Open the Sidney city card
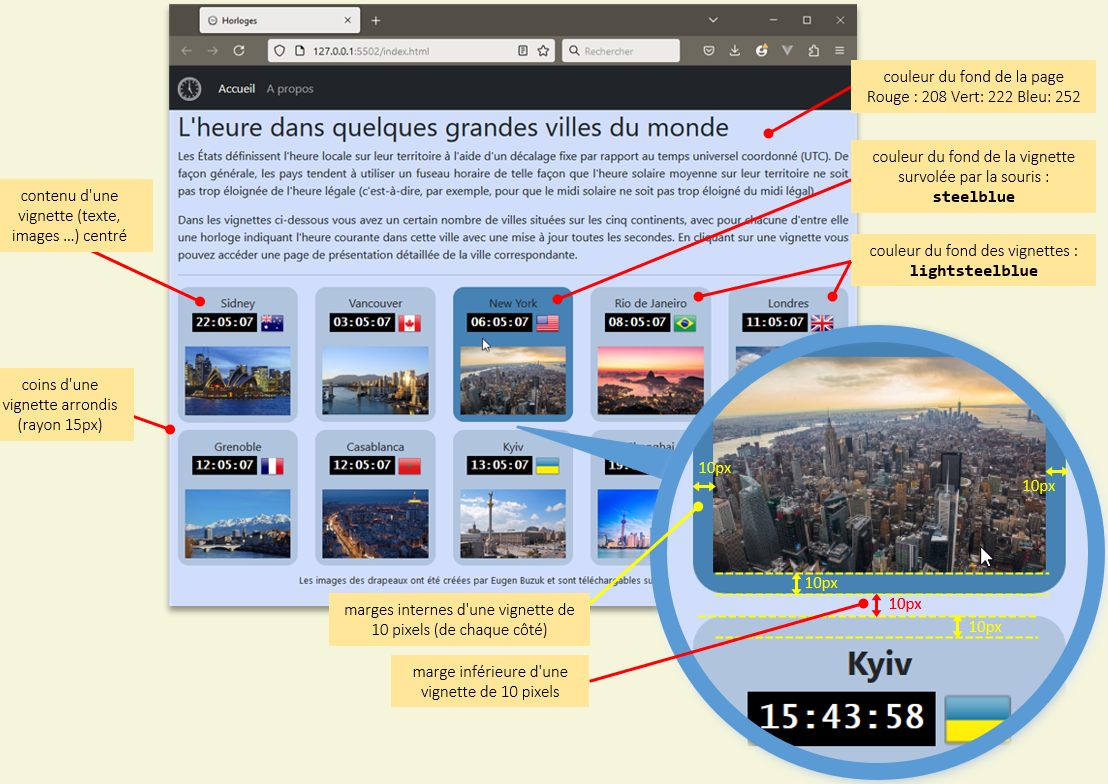 [x=238, y=354]
